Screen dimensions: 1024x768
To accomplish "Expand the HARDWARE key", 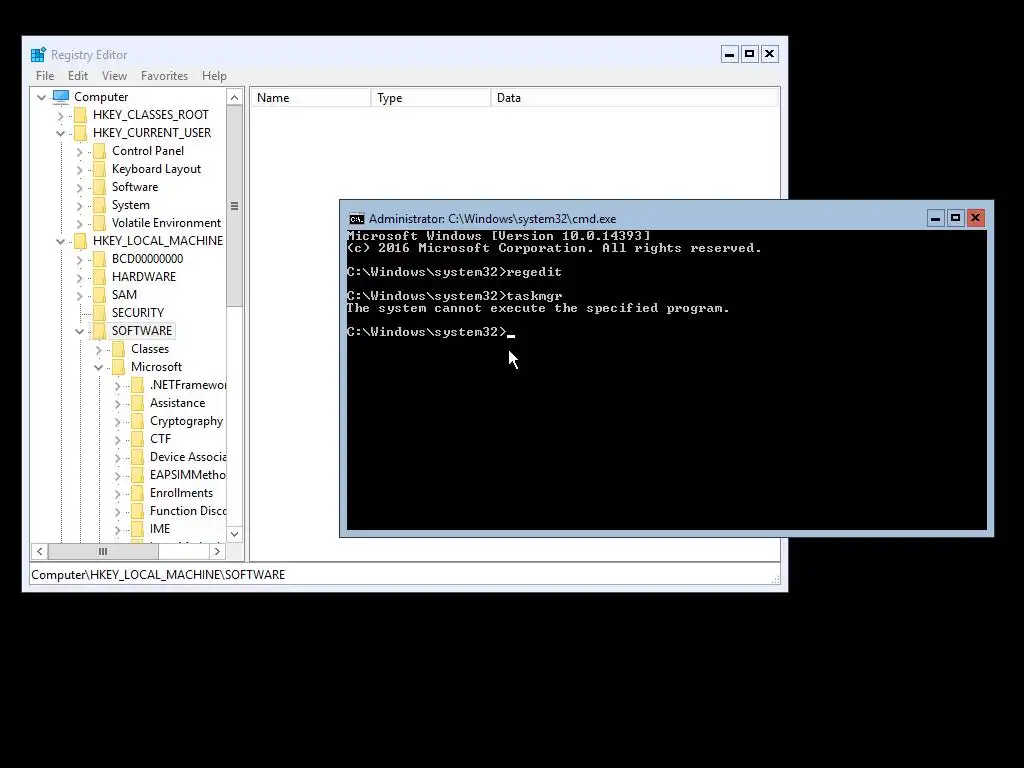I will (80, 278).
